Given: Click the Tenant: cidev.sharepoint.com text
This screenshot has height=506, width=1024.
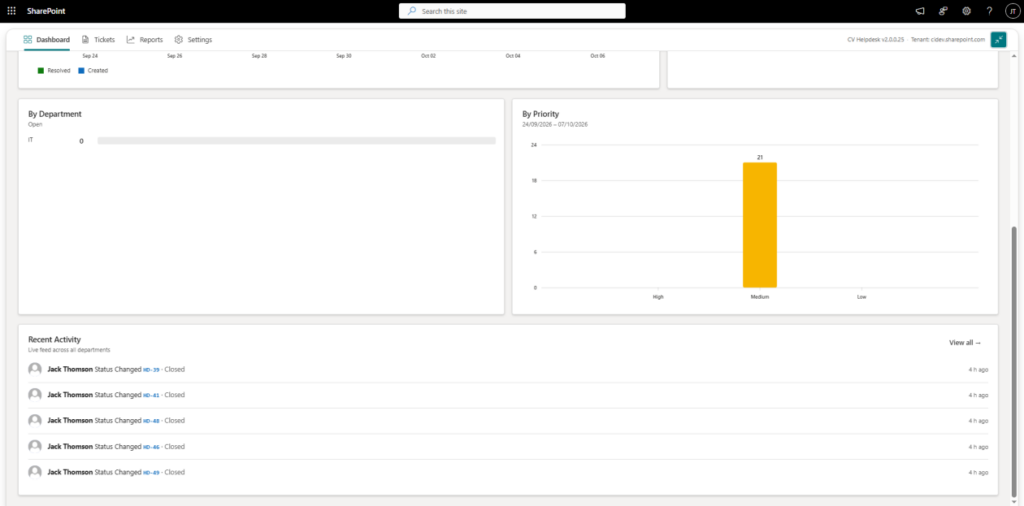Looking at the screenshot, I should (948, 40).
